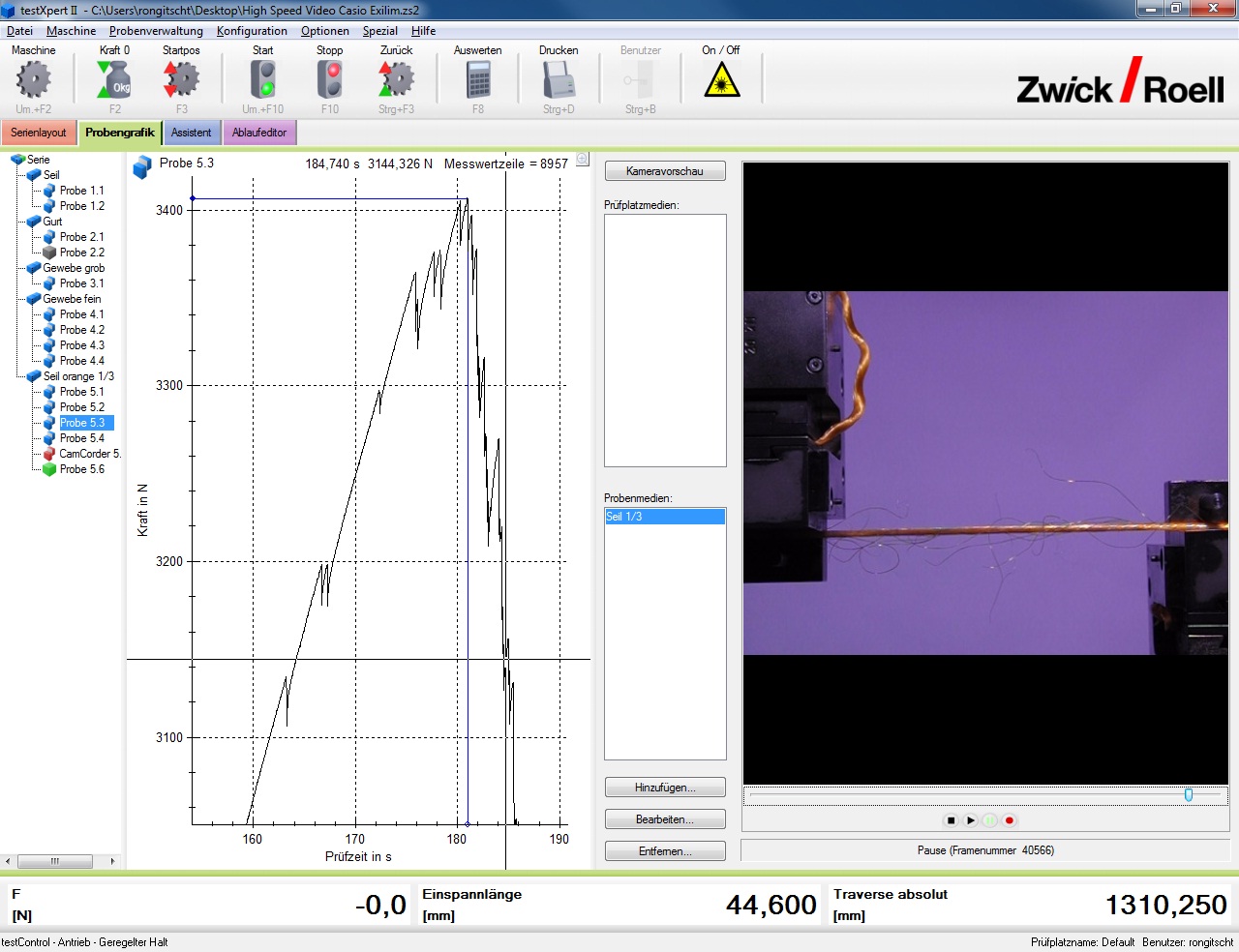Click the Zurück gear icon
1239x952 pixels.
(x=396, y=79)
